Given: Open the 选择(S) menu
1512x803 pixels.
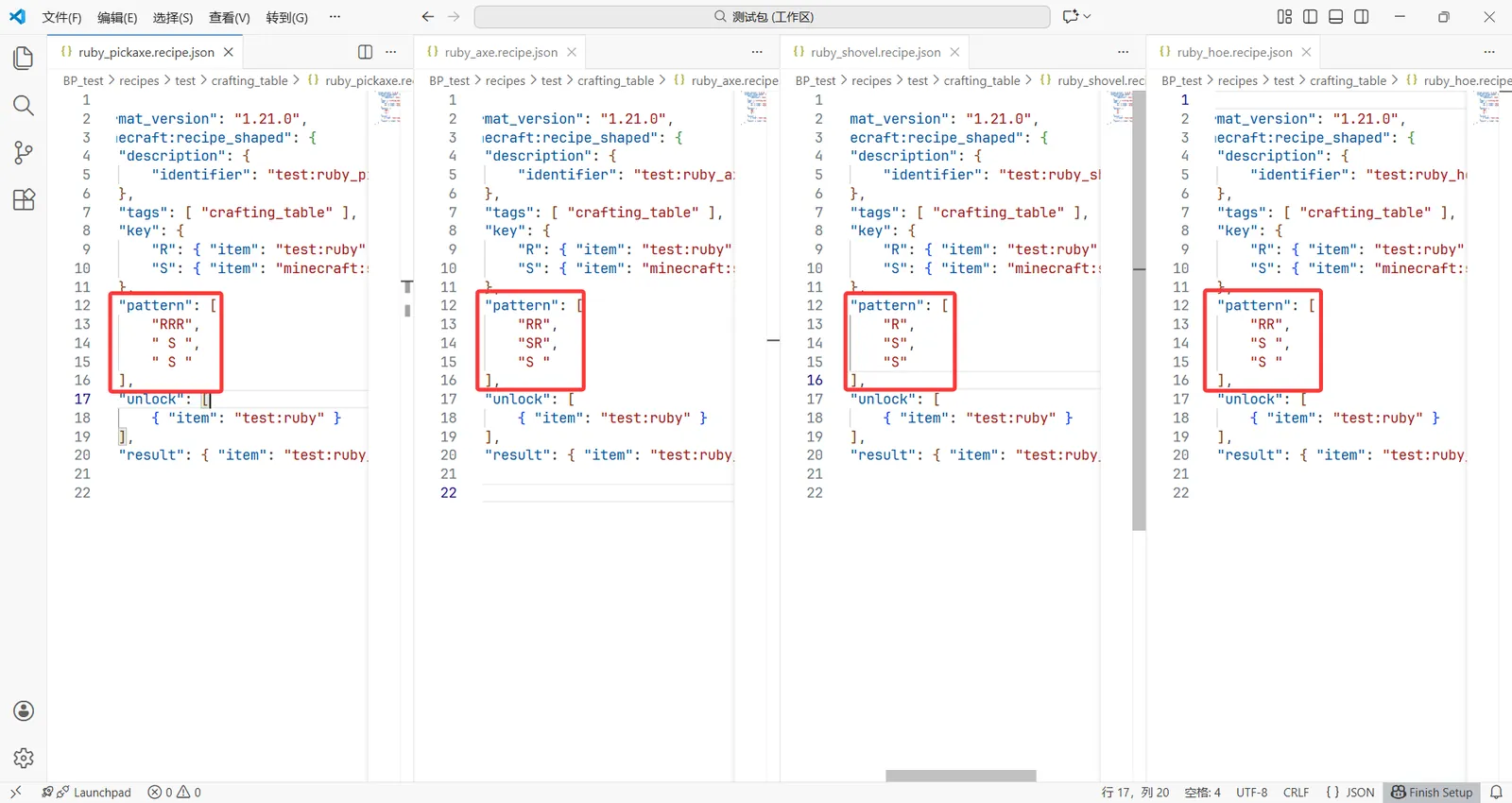Looking at the screenshot, I should (173, 17).
